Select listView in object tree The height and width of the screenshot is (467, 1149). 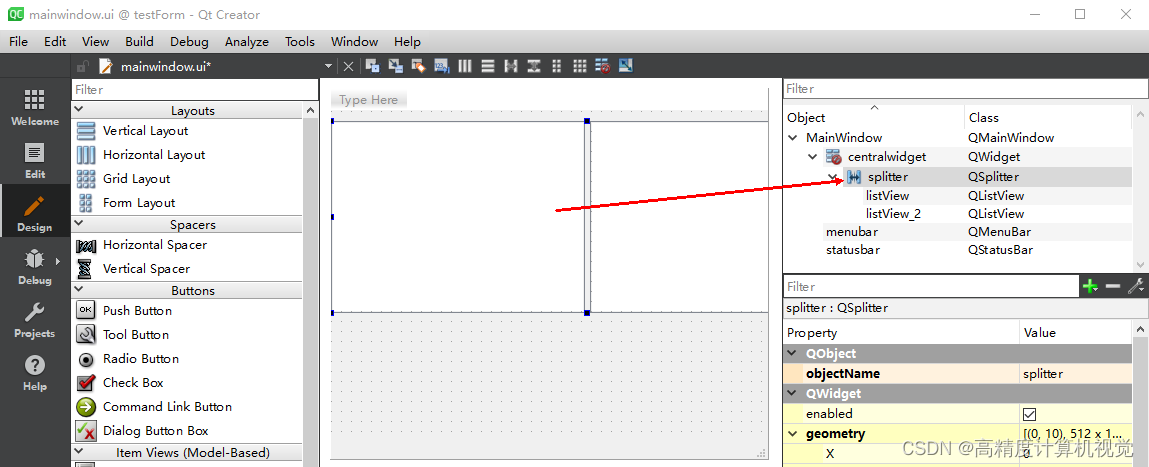(887, 196)
